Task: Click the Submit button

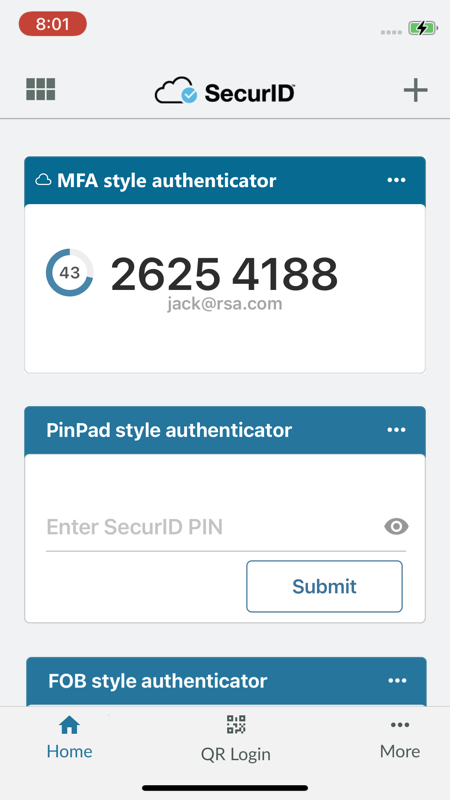Action: [x=324, y=586]
